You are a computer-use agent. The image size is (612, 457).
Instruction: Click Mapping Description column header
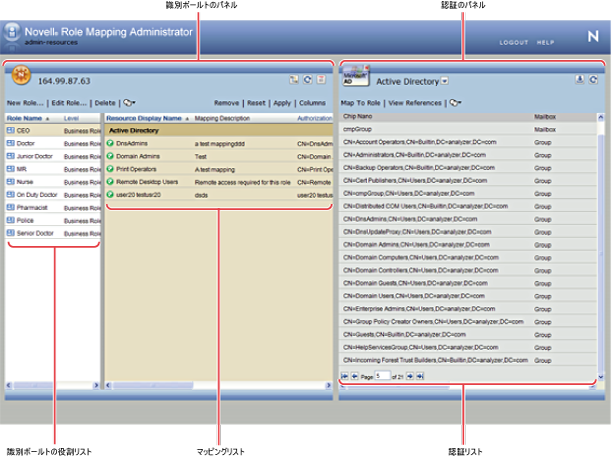tap(222, 118)
